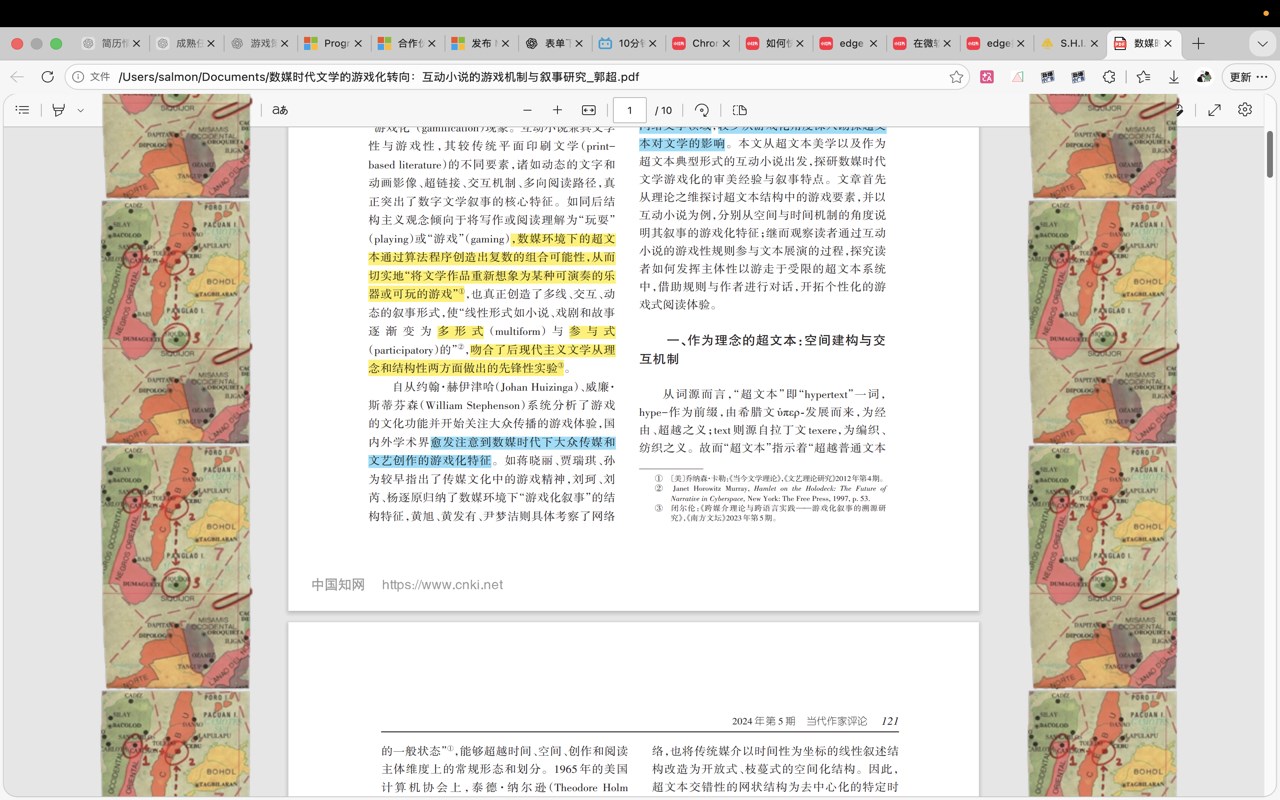Open the pink translate extension icon
The height and width of the screenshot is (800, 1280).
[x=987, y=77]
